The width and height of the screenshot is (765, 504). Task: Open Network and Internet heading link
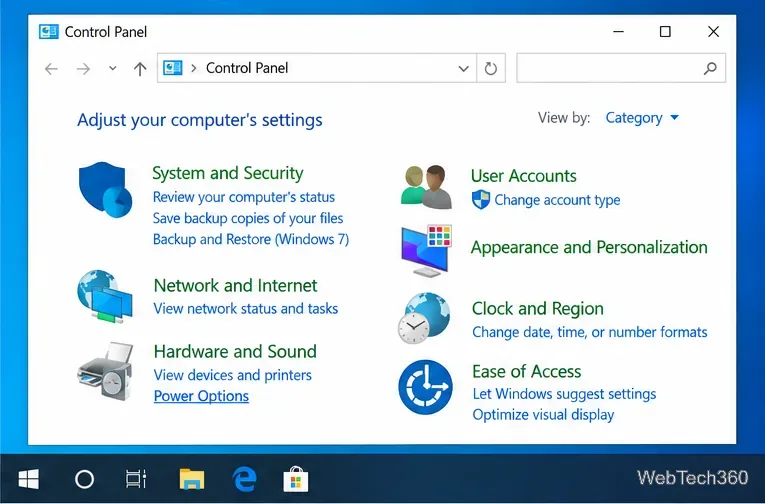(x=236, y=285)
